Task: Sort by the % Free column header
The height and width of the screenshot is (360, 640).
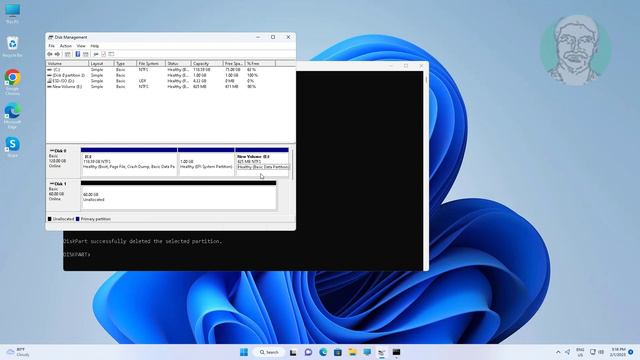Action: (260, 64)
